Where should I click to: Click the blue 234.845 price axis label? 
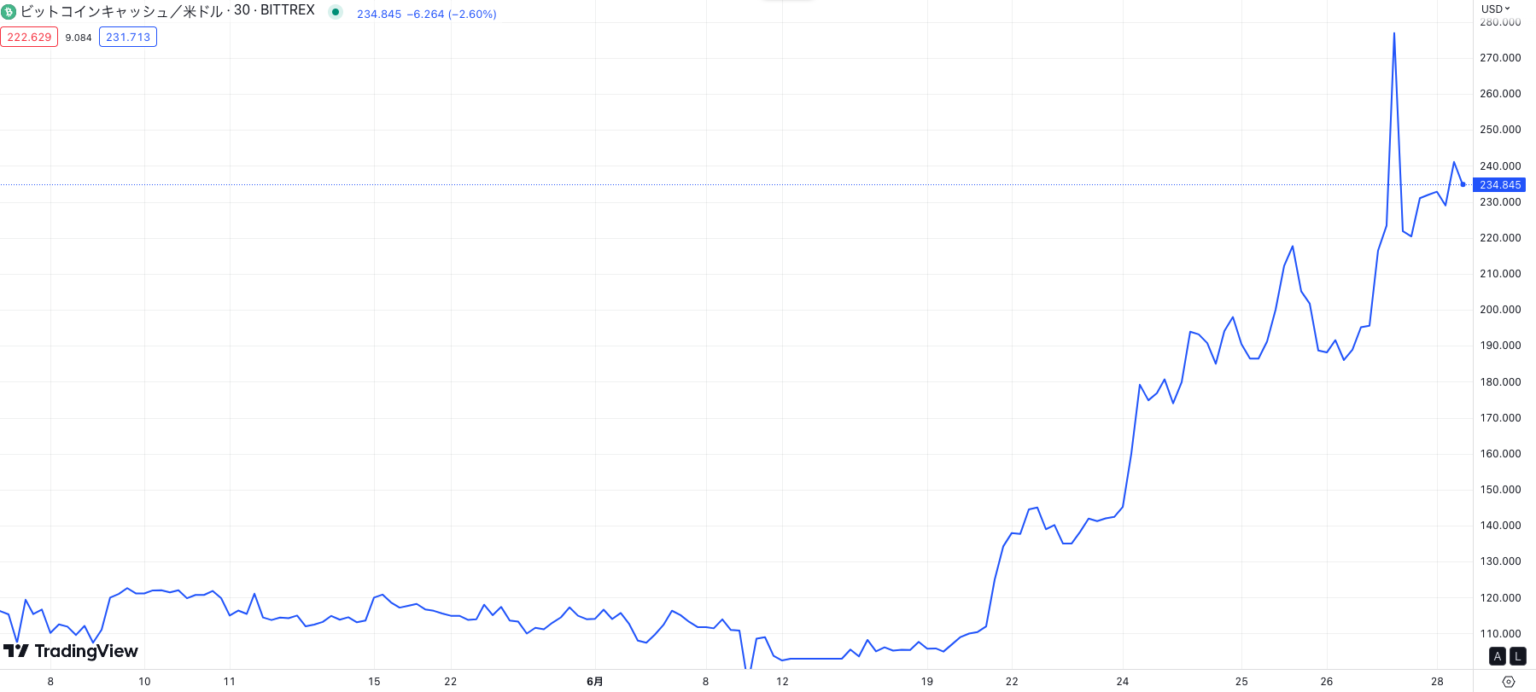pyautogui.click(x=1499, y=185)
